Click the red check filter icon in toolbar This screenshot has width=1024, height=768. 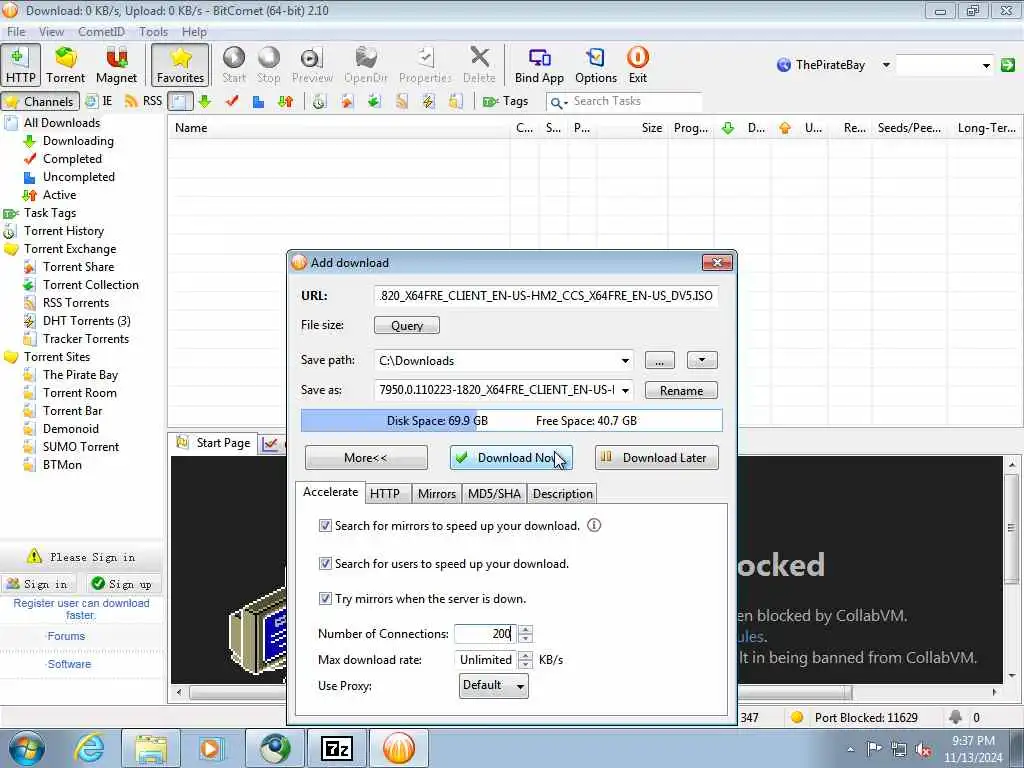pos(232,101)
